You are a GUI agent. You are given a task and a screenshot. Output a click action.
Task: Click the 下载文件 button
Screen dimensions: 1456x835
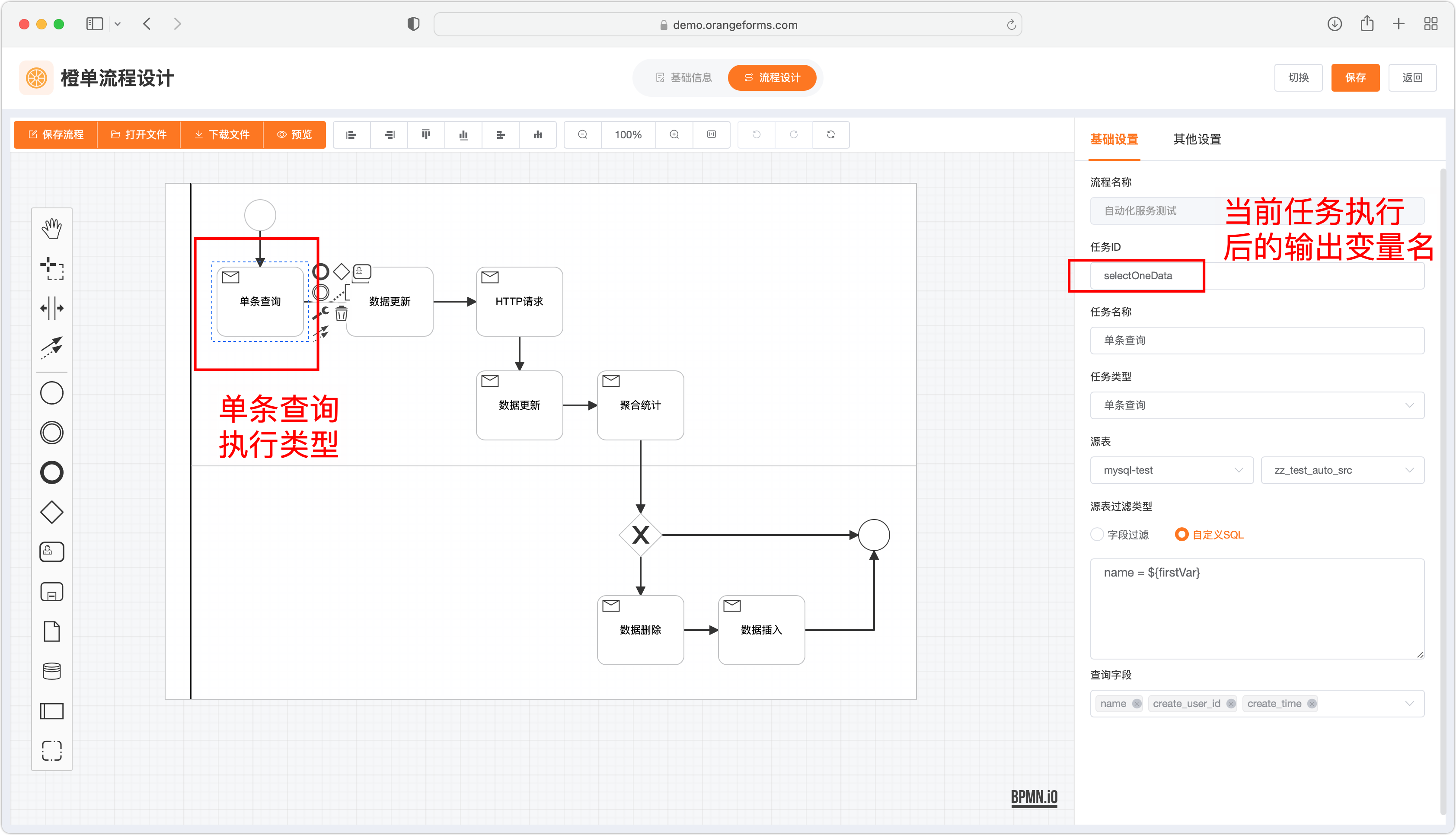coord(222,135)
